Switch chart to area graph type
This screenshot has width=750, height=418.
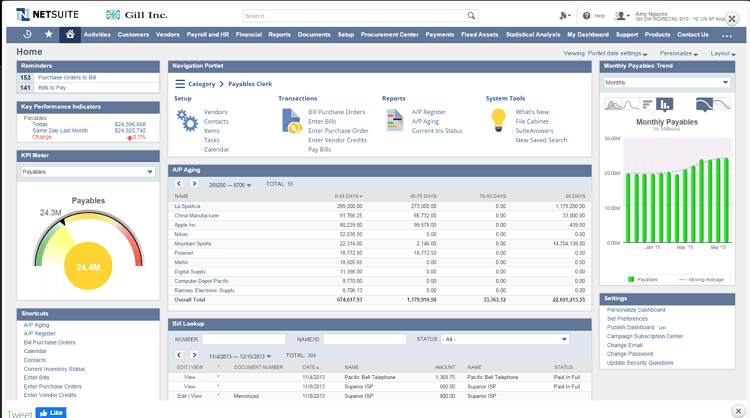pyautogui.click(x=614, y=104)
